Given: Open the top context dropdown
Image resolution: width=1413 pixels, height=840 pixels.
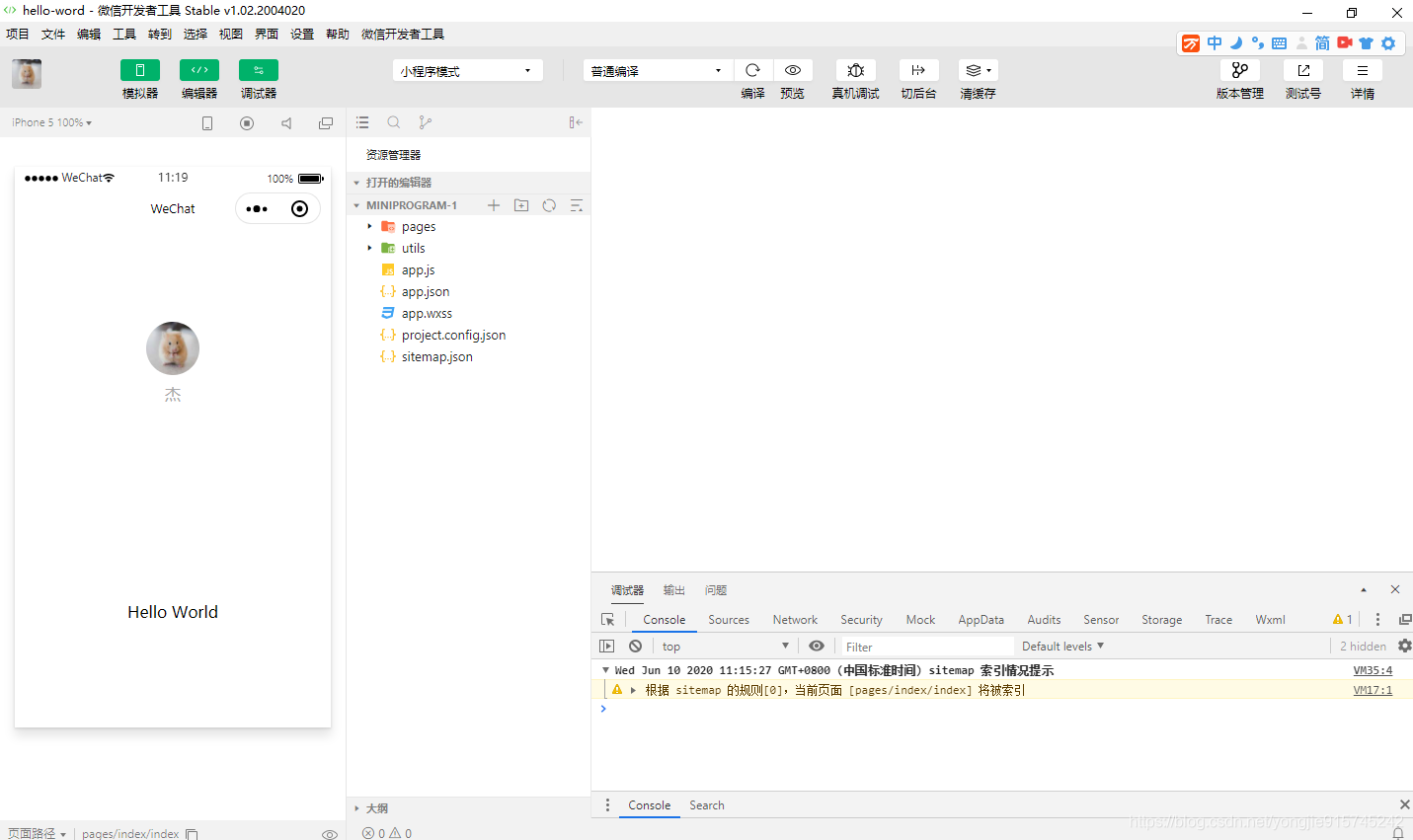Looking at the screenshot, I should tap(726, 647).
